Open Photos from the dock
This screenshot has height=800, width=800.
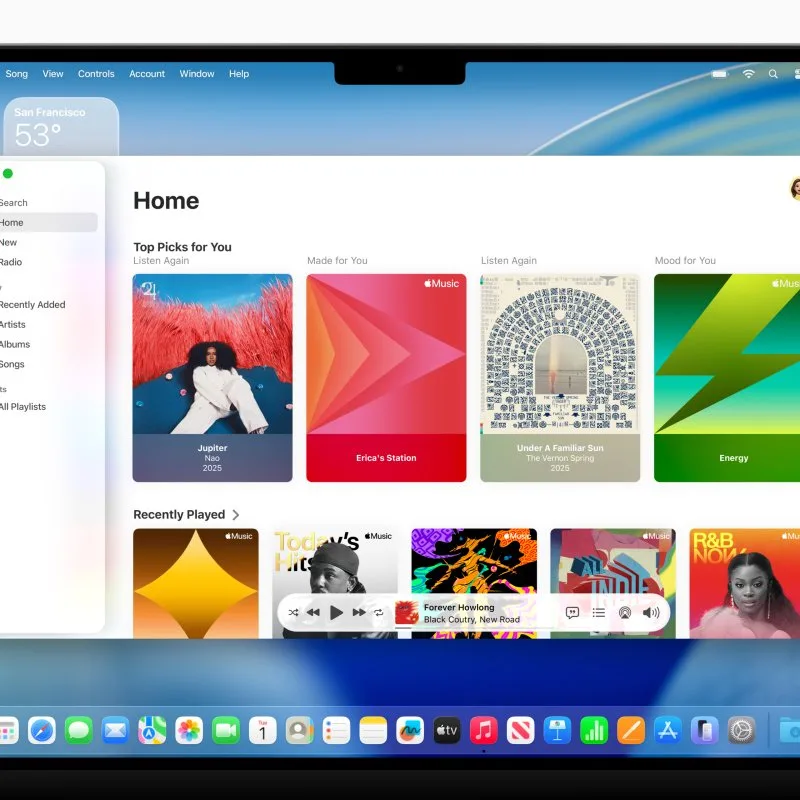189,731
